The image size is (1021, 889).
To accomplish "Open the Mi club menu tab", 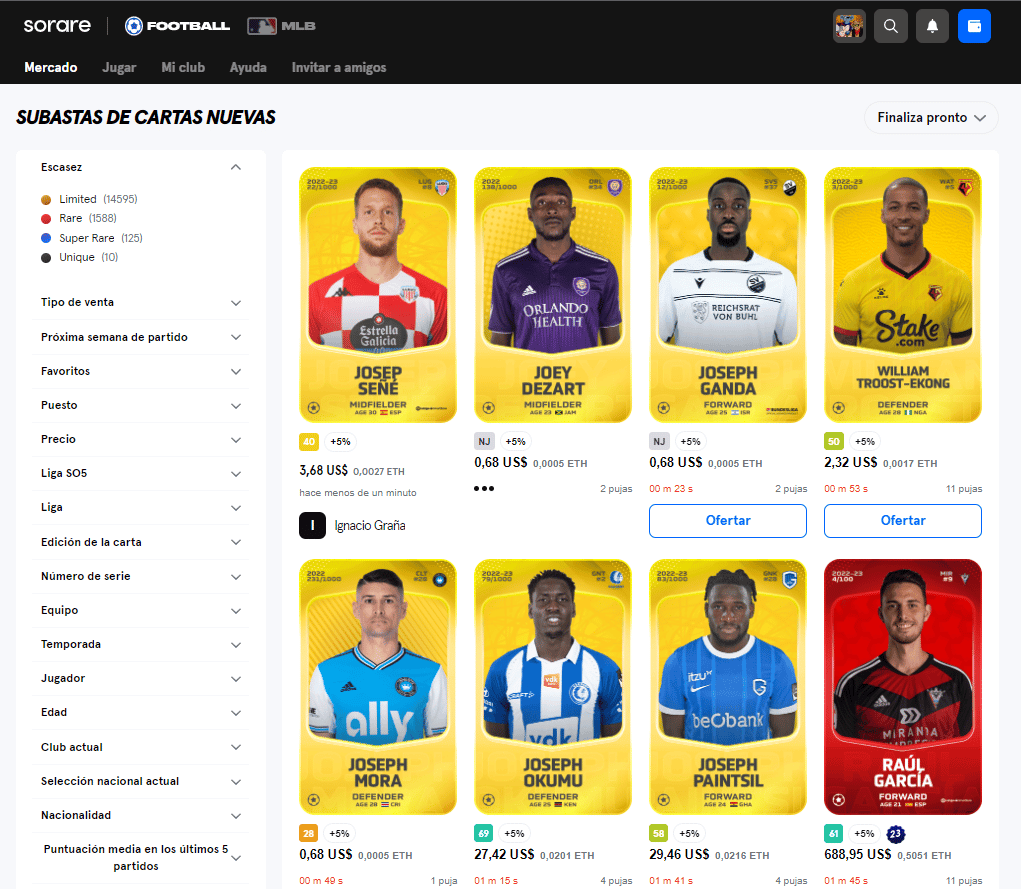I will (x=183, y=68).
